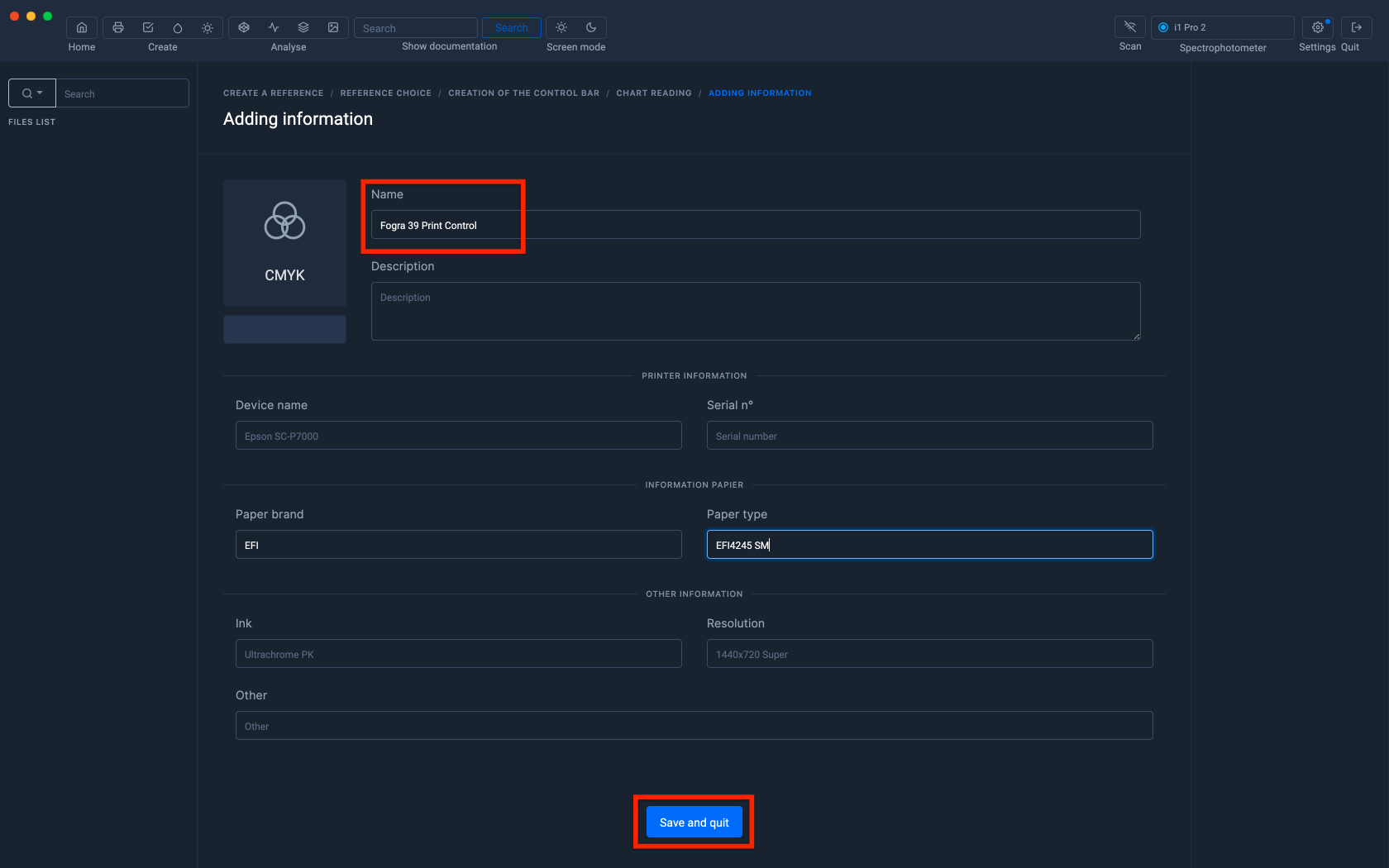Go to Creation of the Control Bar breadcrumb
1389x868 pixels.
523,93
